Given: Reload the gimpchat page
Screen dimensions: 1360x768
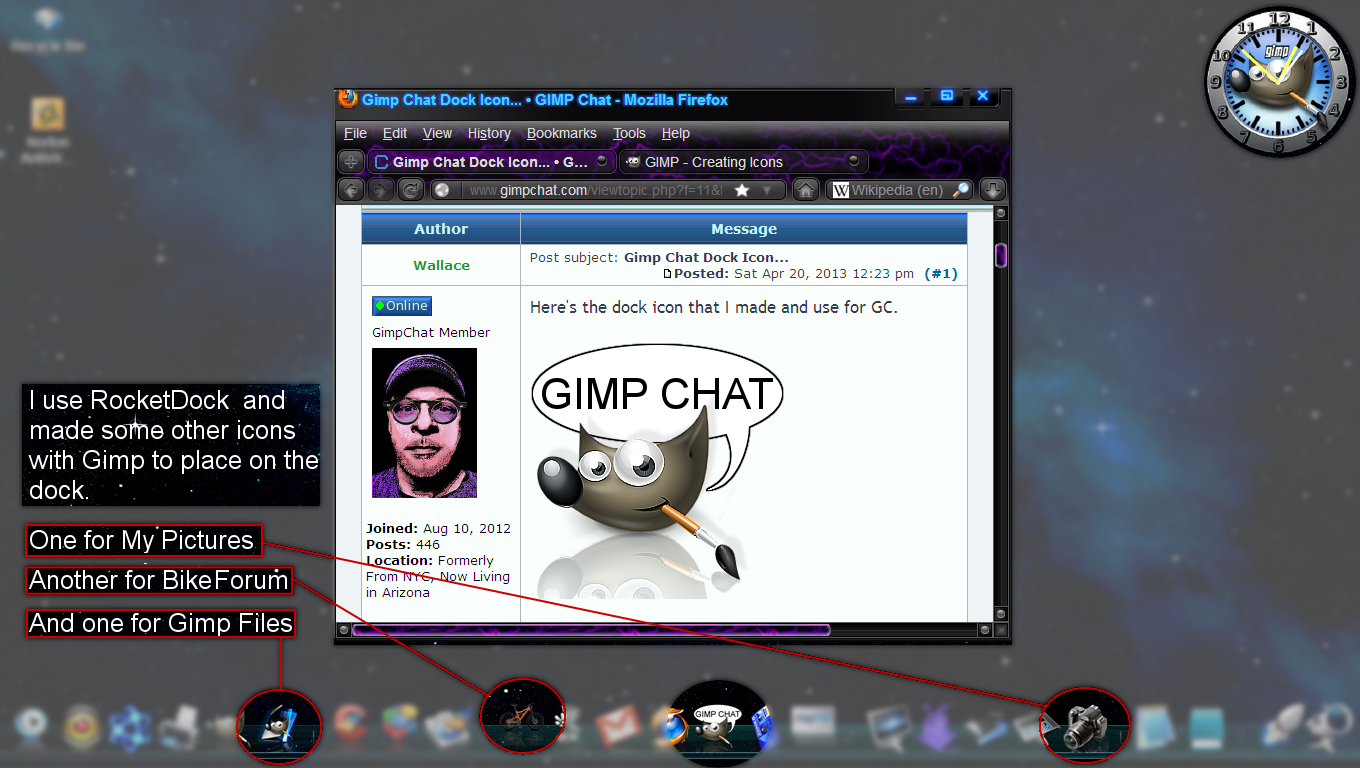Looking at the screenshot, I should [410, 189].
